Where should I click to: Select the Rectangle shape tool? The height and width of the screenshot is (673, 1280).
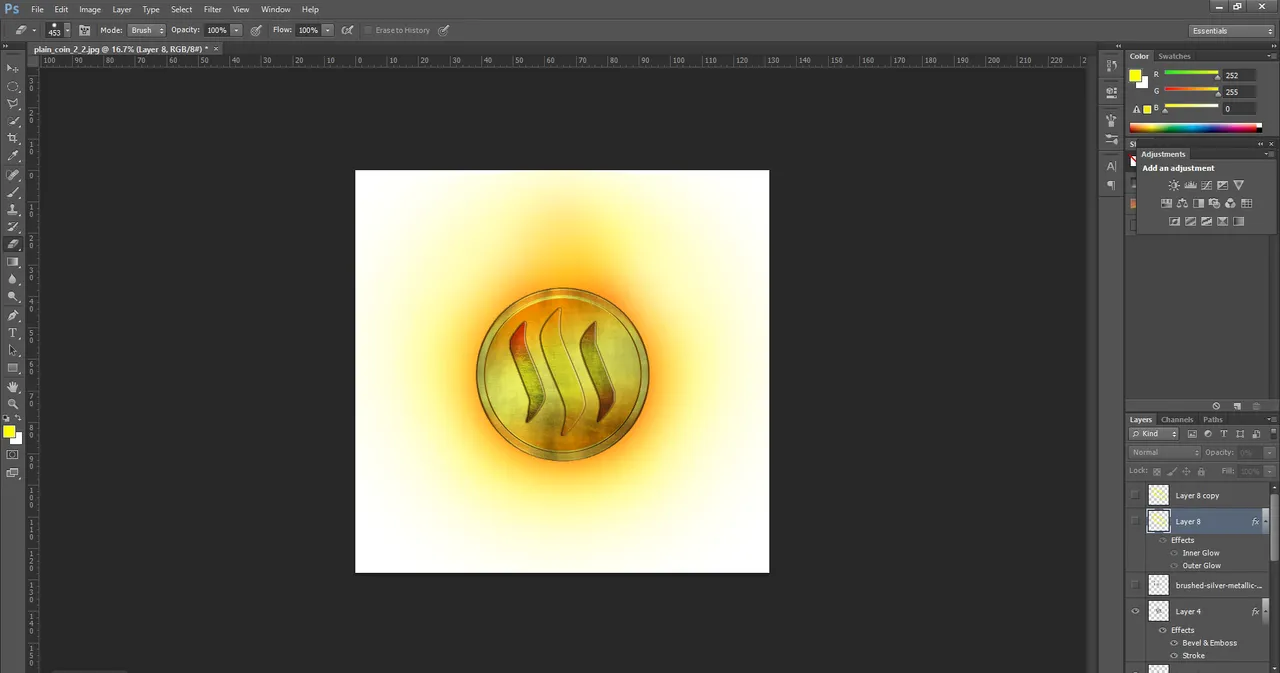click(x=13, y=368)
